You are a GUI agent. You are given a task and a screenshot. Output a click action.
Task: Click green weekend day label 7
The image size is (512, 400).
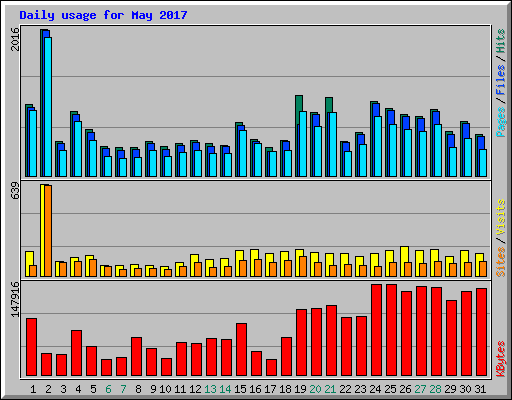pyautogui.click(x=123, y=389)
